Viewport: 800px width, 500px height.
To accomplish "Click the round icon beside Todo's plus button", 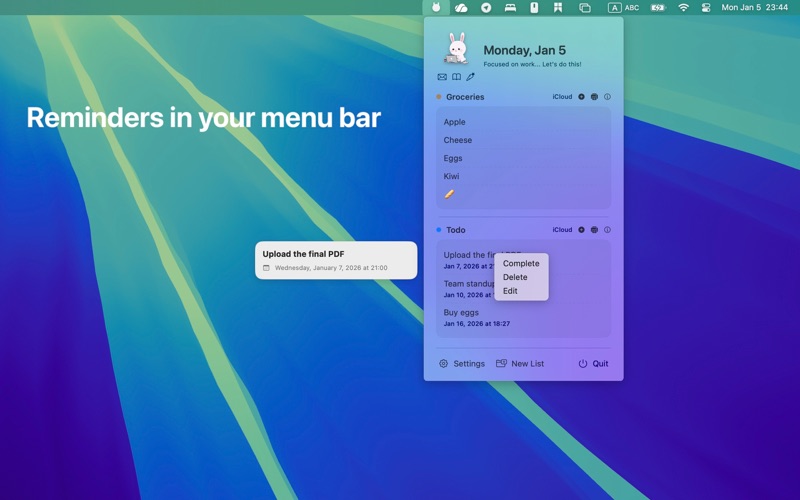I will [594, 230].
